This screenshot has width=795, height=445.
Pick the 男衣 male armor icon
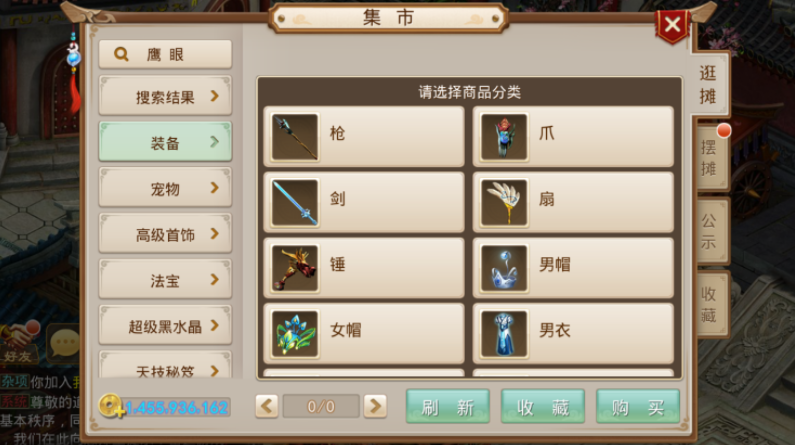point(504,334)
